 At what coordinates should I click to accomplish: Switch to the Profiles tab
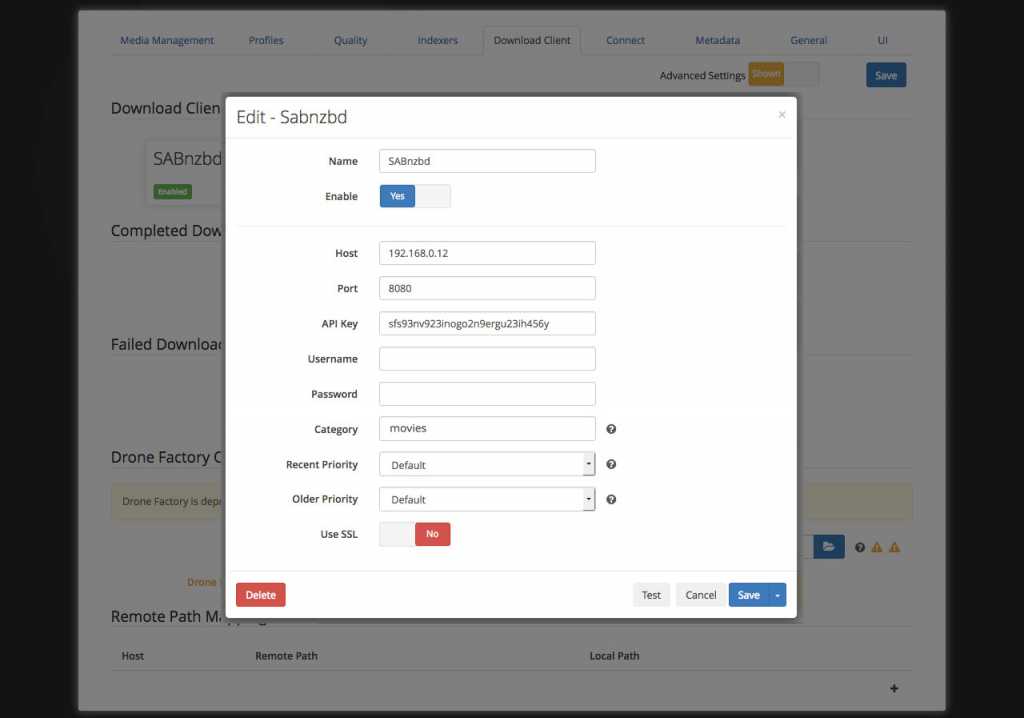266,40
